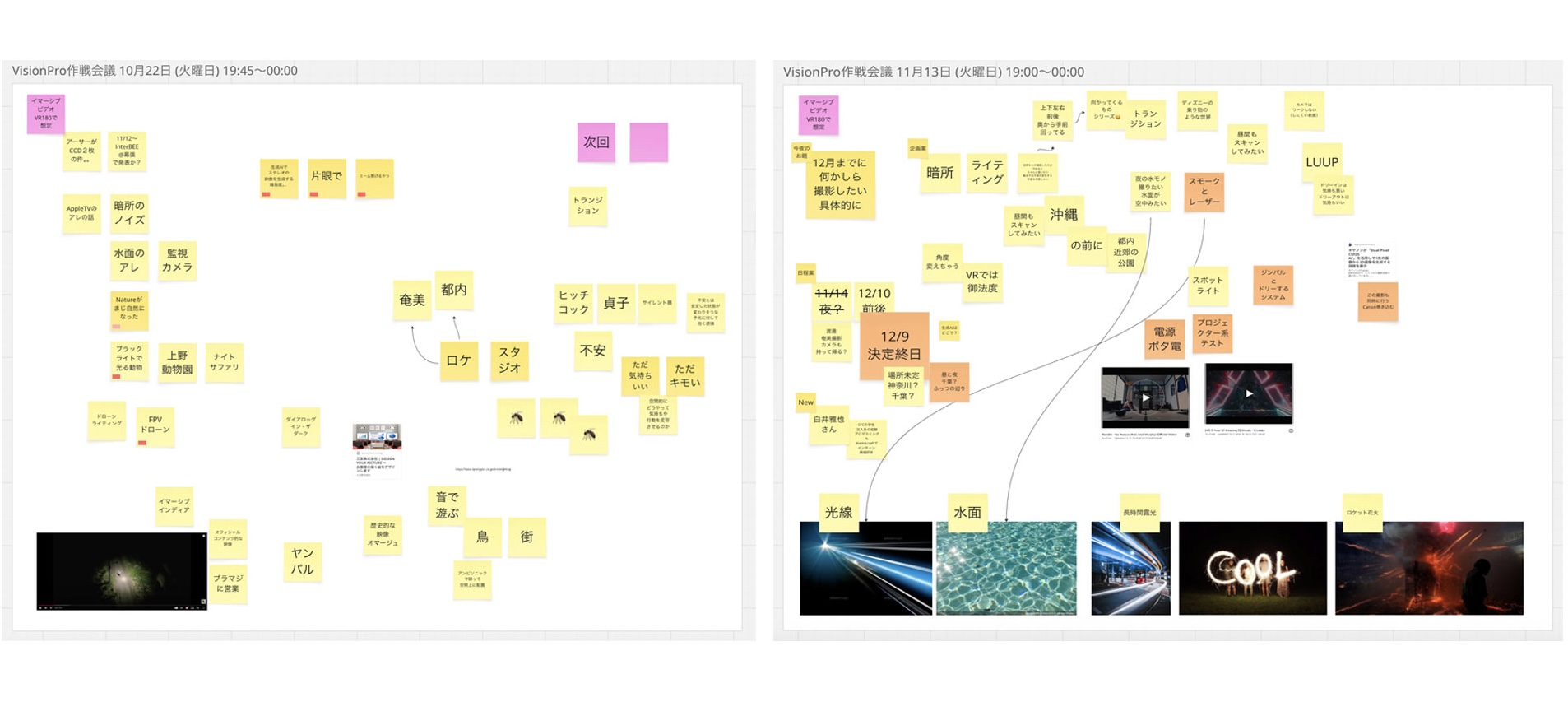Click the ロケ sticky note
This screenshot has height=702, width=1568.
click(458, 360)
